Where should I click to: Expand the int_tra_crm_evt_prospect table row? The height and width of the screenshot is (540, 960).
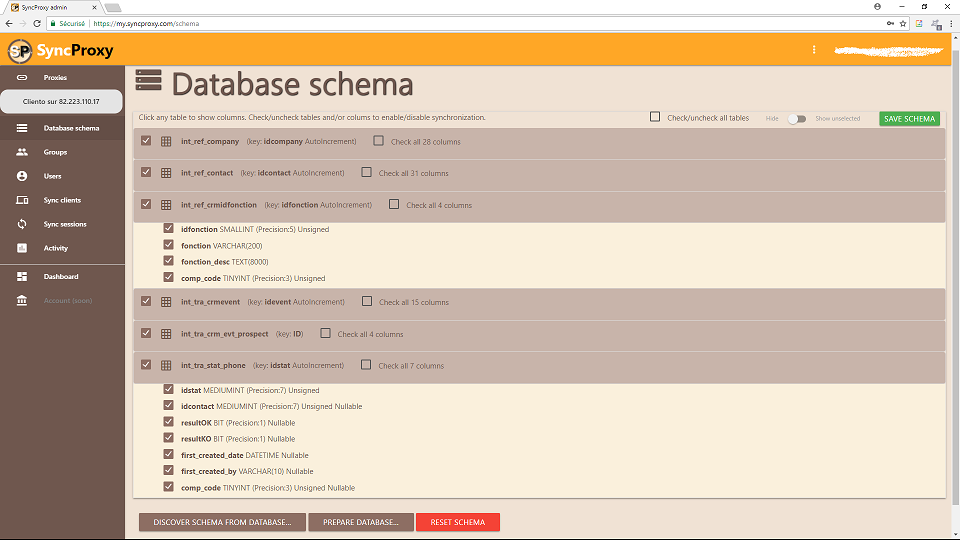[x=539, y=334]
